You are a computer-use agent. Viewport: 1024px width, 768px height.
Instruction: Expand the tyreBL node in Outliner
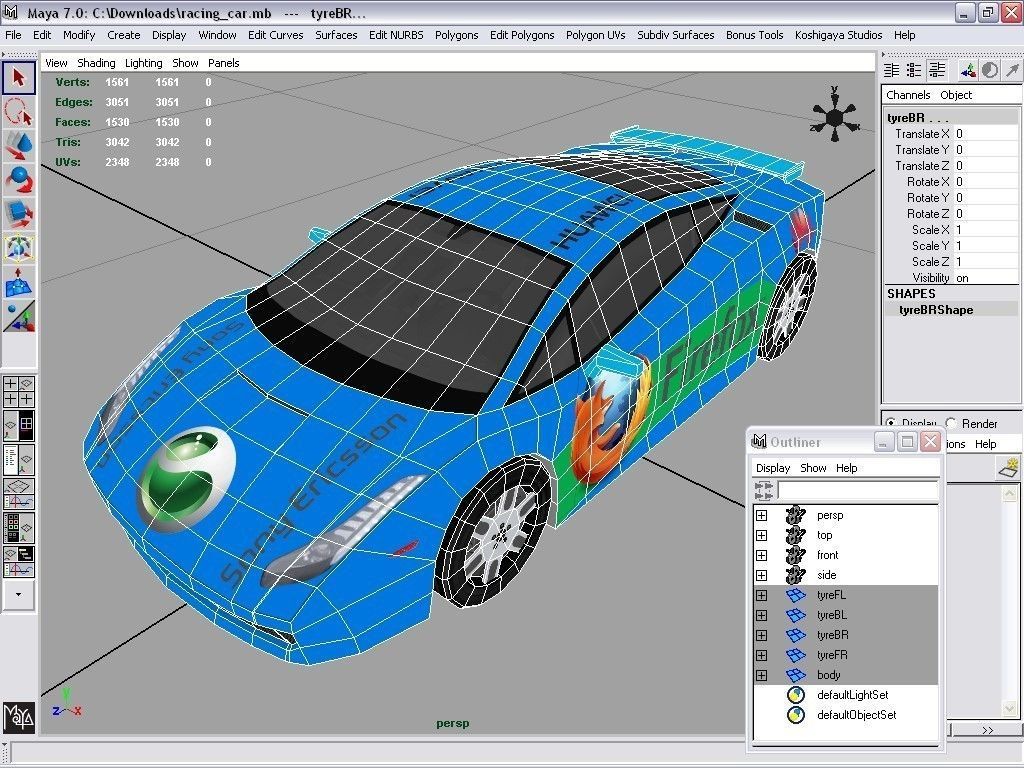click(761, 615)
